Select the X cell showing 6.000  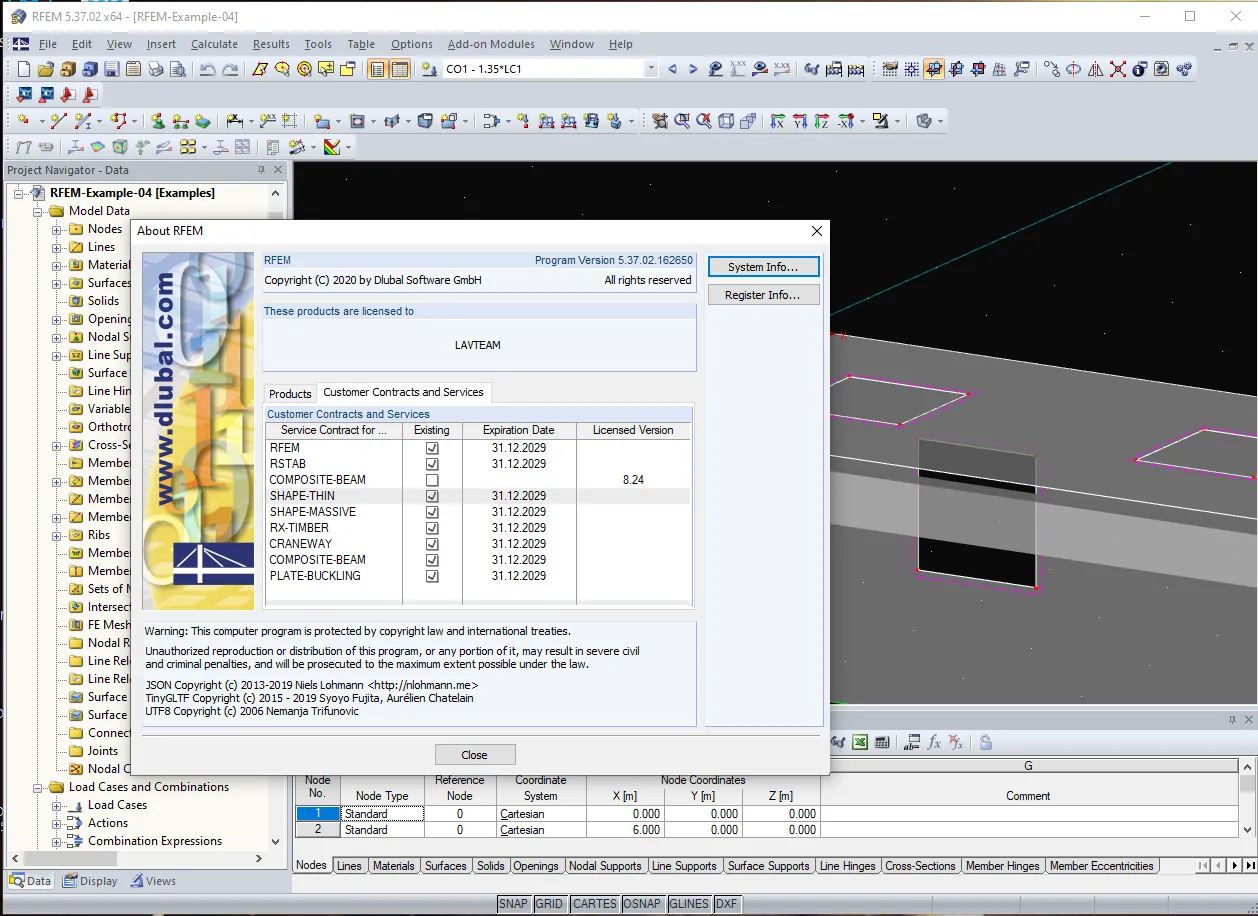[x=626, y=830]
